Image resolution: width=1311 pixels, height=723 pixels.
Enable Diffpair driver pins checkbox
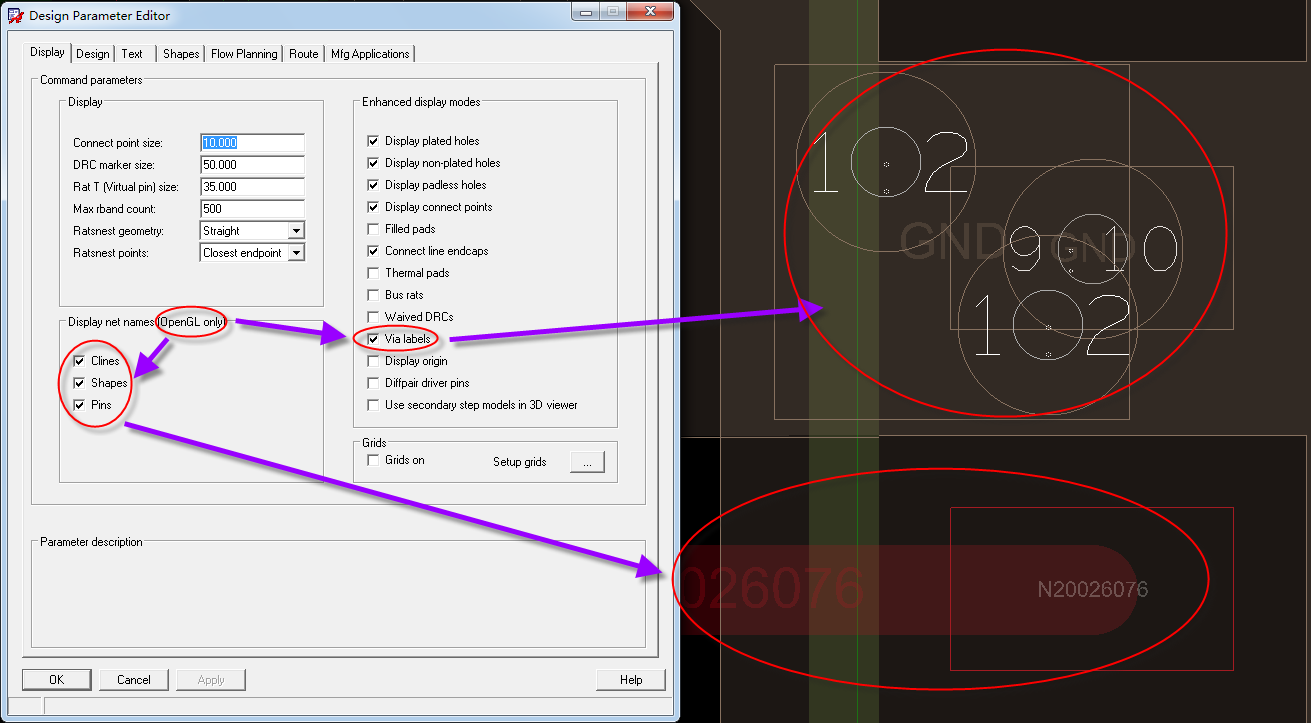374,383
